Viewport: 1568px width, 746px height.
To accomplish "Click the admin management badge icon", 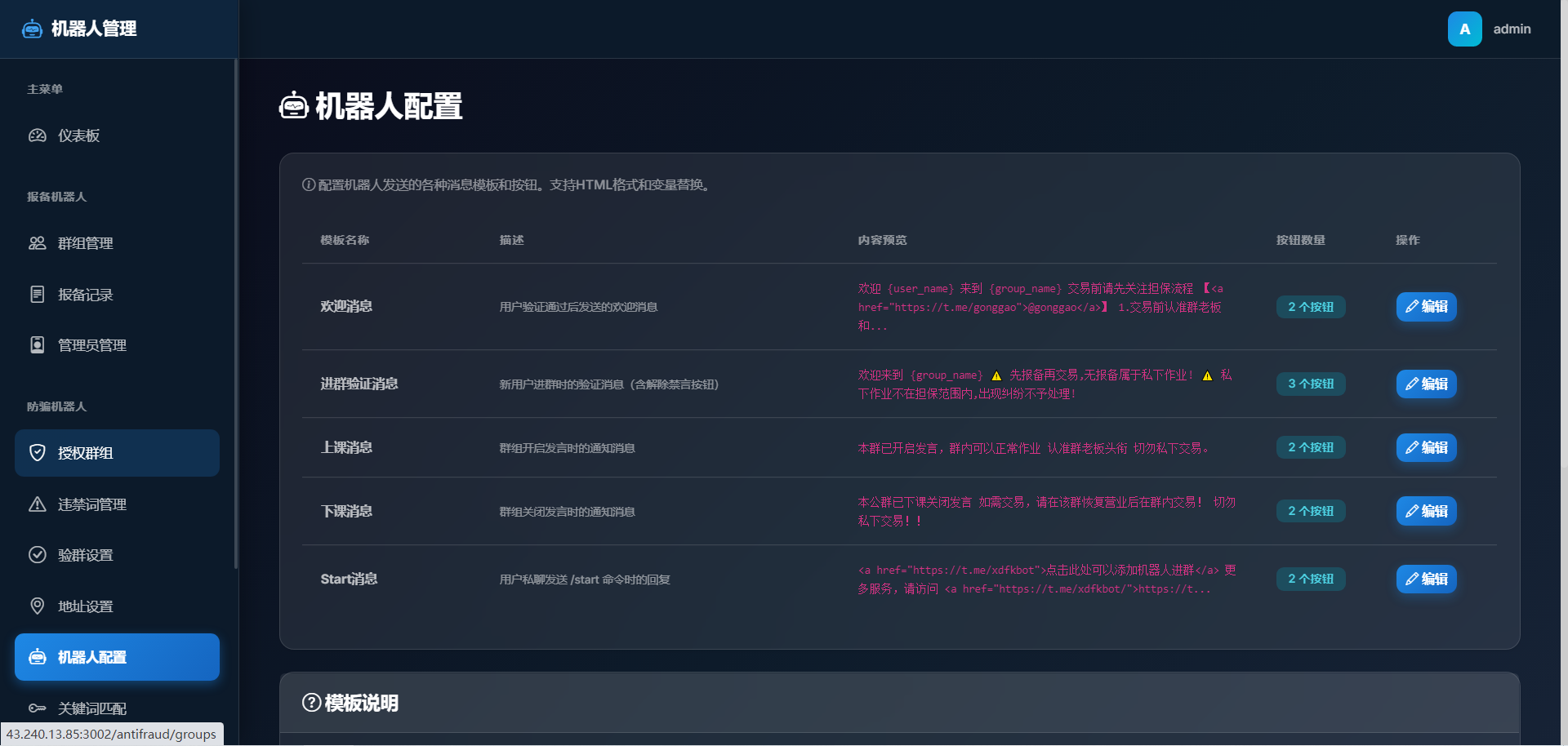I will click(x=38, y=345).
